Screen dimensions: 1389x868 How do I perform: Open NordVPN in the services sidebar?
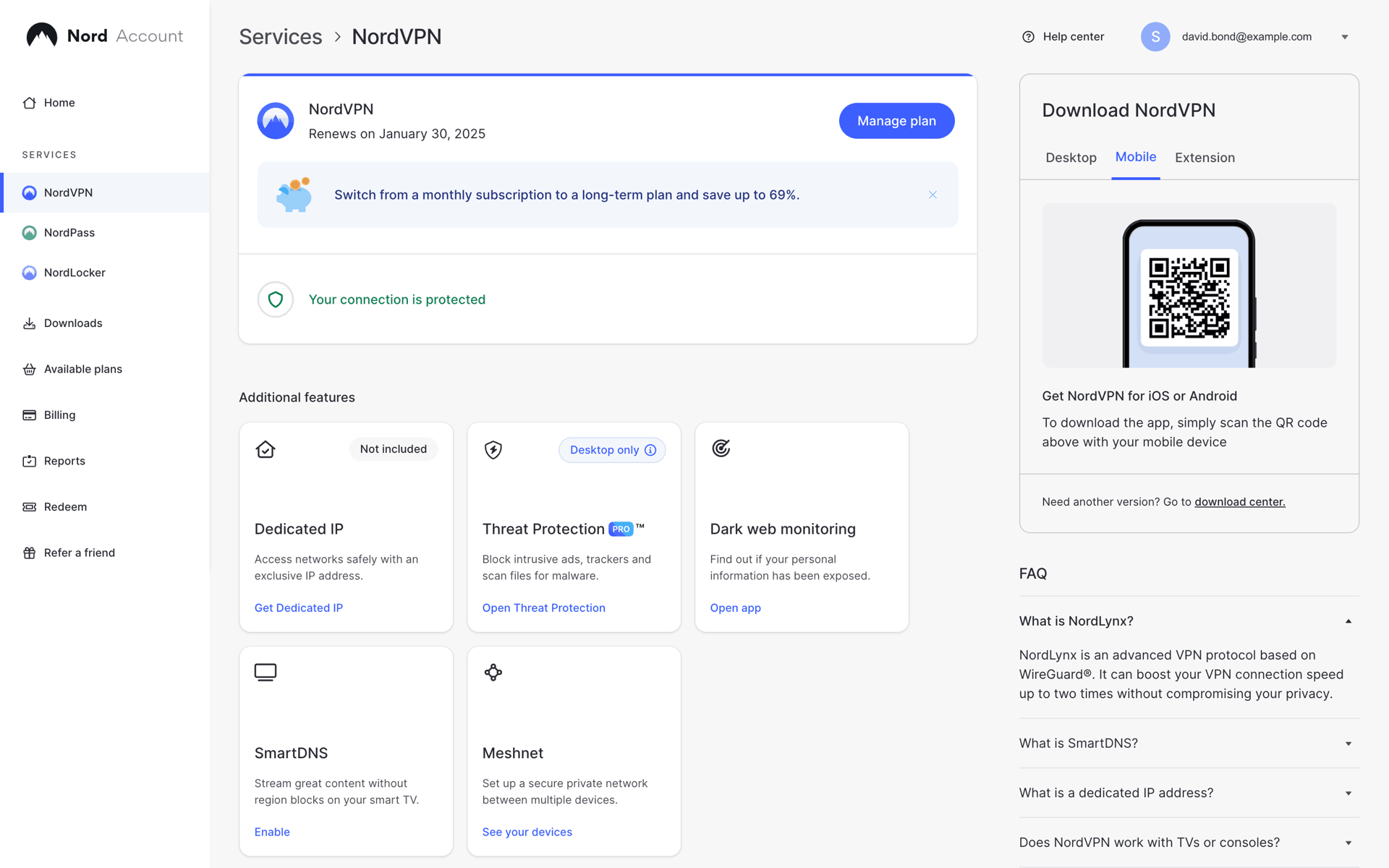[x=106, y=192]
